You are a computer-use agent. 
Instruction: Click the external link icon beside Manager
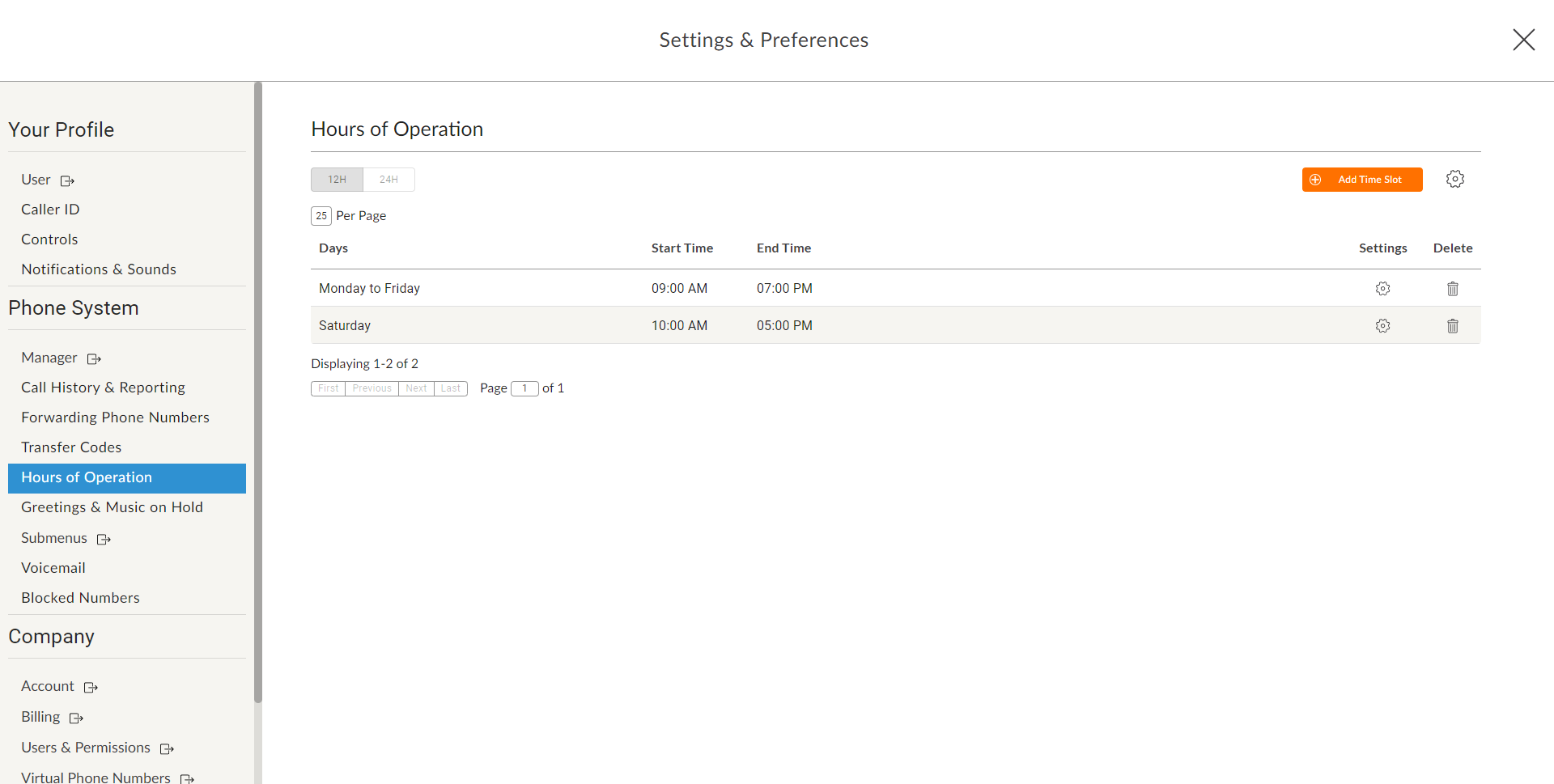94,358
